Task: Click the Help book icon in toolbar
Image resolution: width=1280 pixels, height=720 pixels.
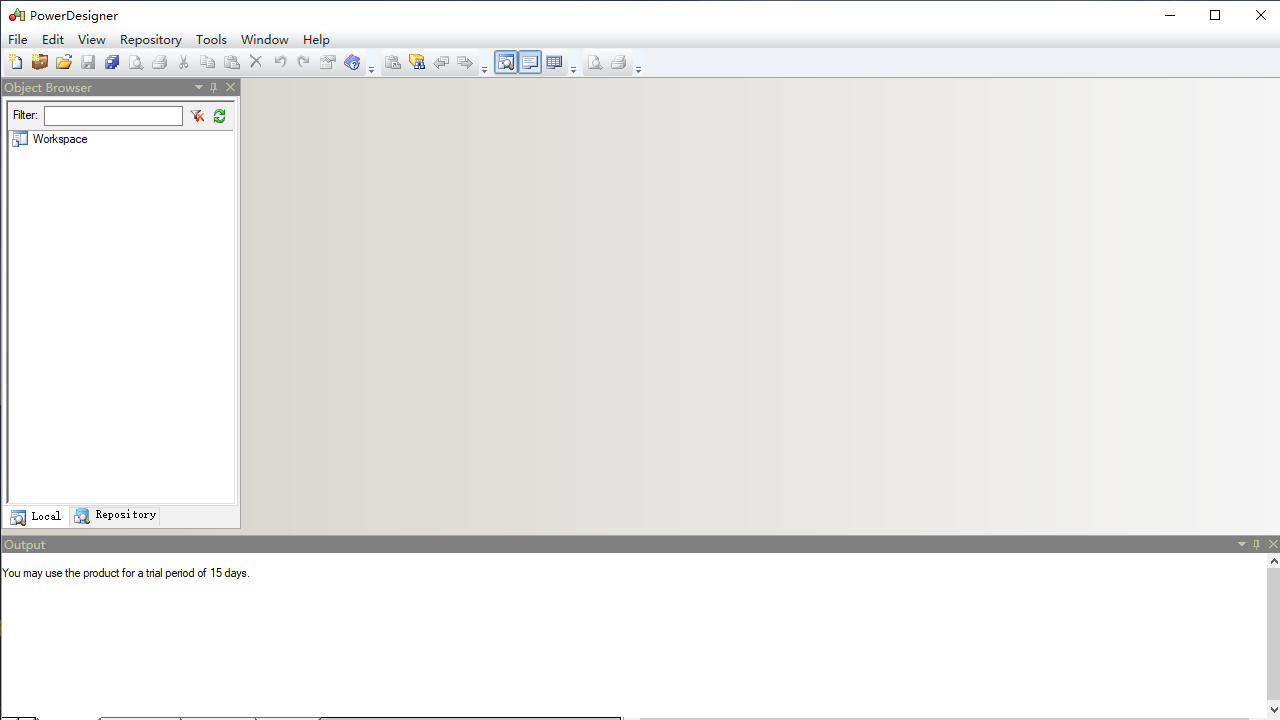Action: (352, 63)
